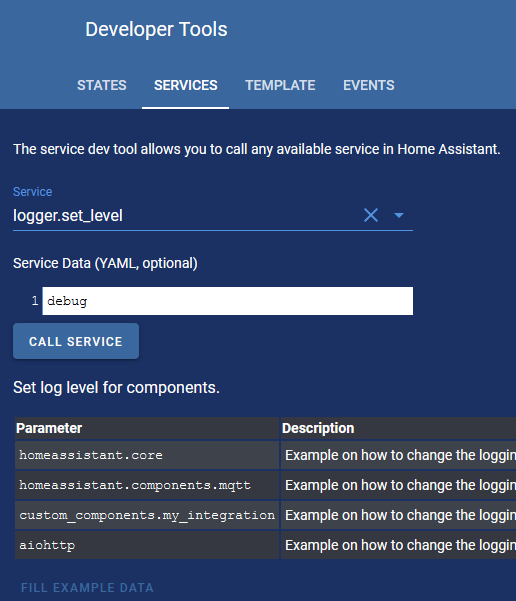Screen dimensions: 516x601
Task: Click the description for custom_components.my_integration row
Action: coord(400,515)
